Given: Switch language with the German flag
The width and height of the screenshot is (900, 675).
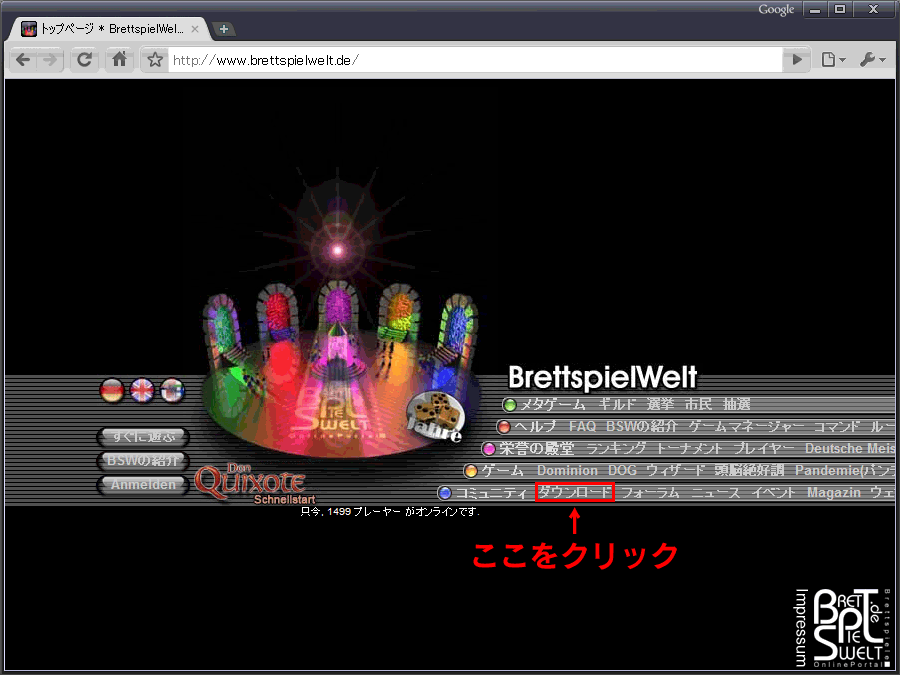Looking at the screenshot, I should click(x=112, y=391).
